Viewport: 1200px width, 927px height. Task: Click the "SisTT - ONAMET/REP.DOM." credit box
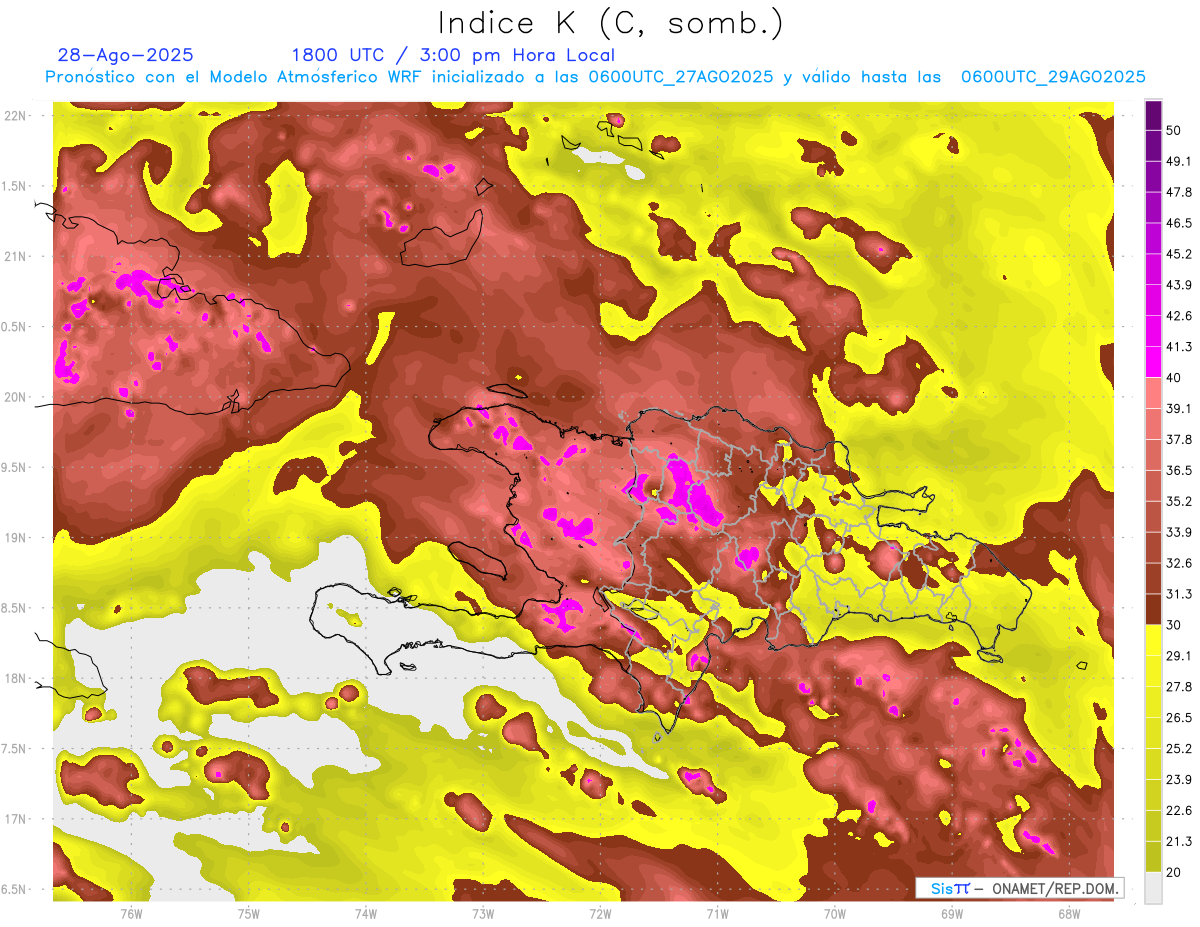[1019, 888]
